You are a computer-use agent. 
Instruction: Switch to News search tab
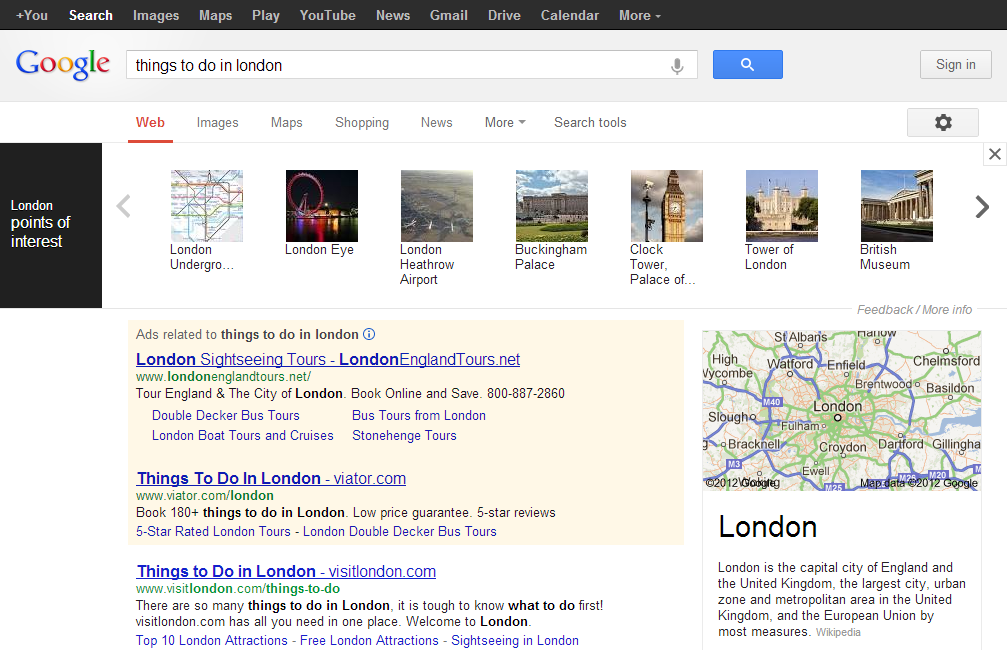tap(437, 122)
